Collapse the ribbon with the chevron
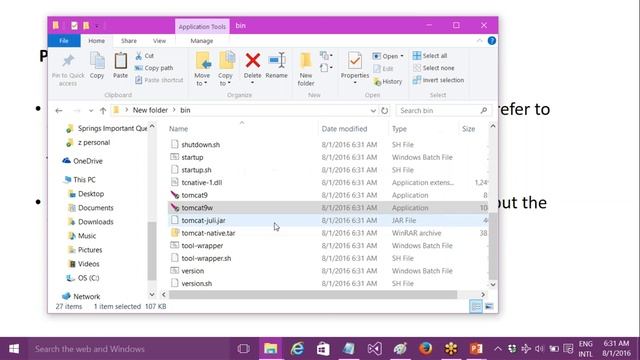The image size is (640, 360). click(x=480, y=41)
